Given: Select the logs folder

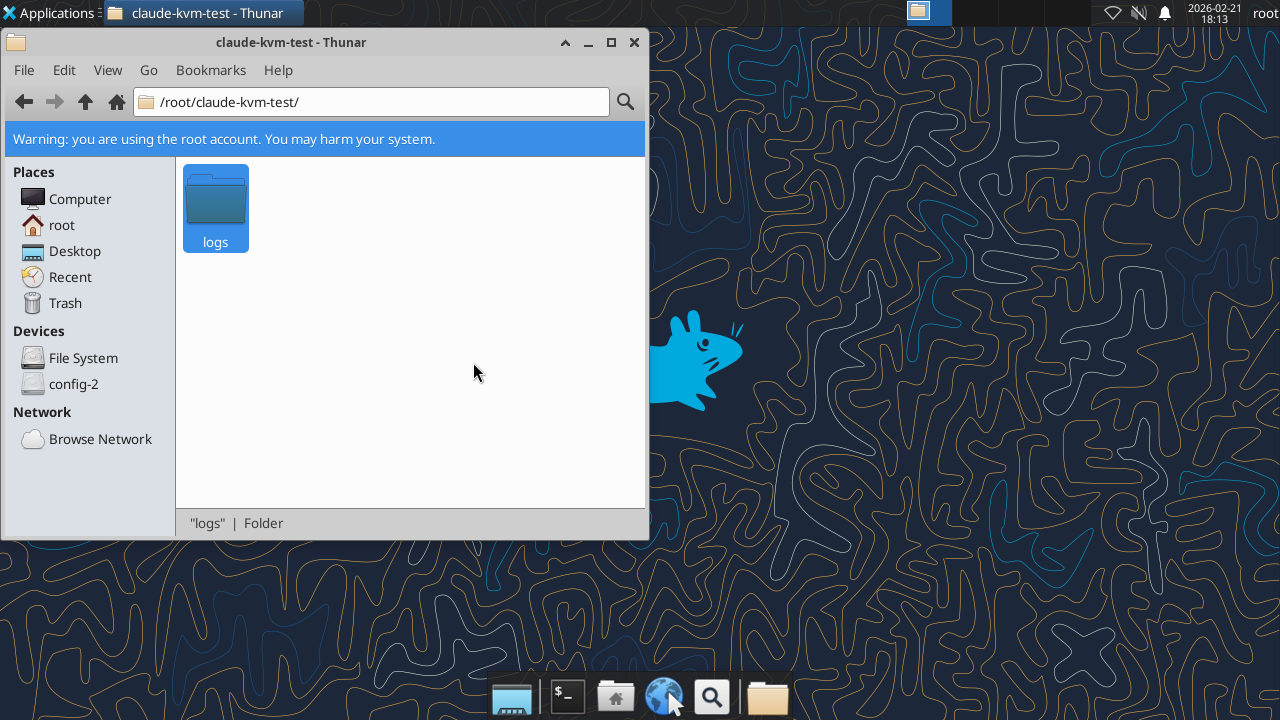Looking at the screenshot, I should pyautogui.click(x=216, y=208).
